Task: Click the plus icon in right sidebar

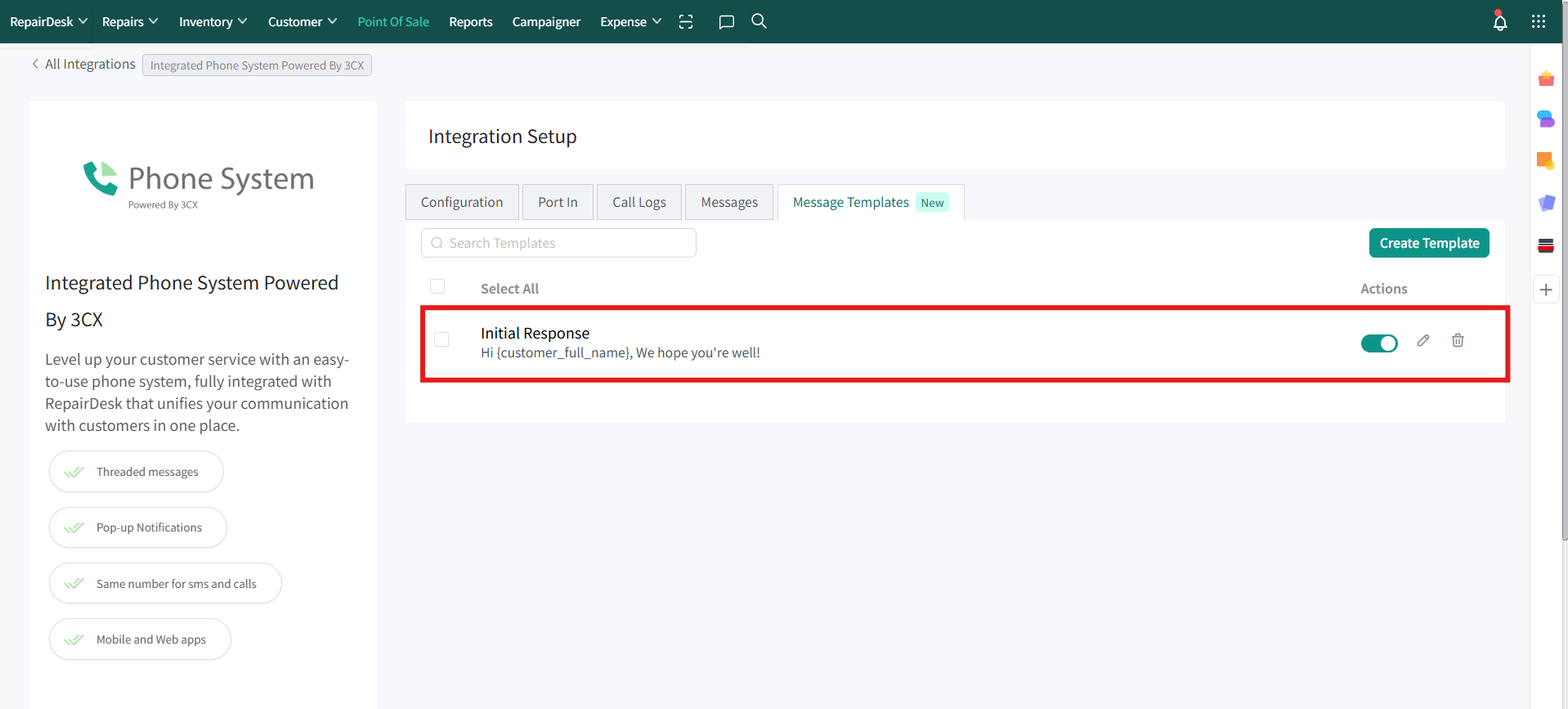Action: coord(1546,289)
